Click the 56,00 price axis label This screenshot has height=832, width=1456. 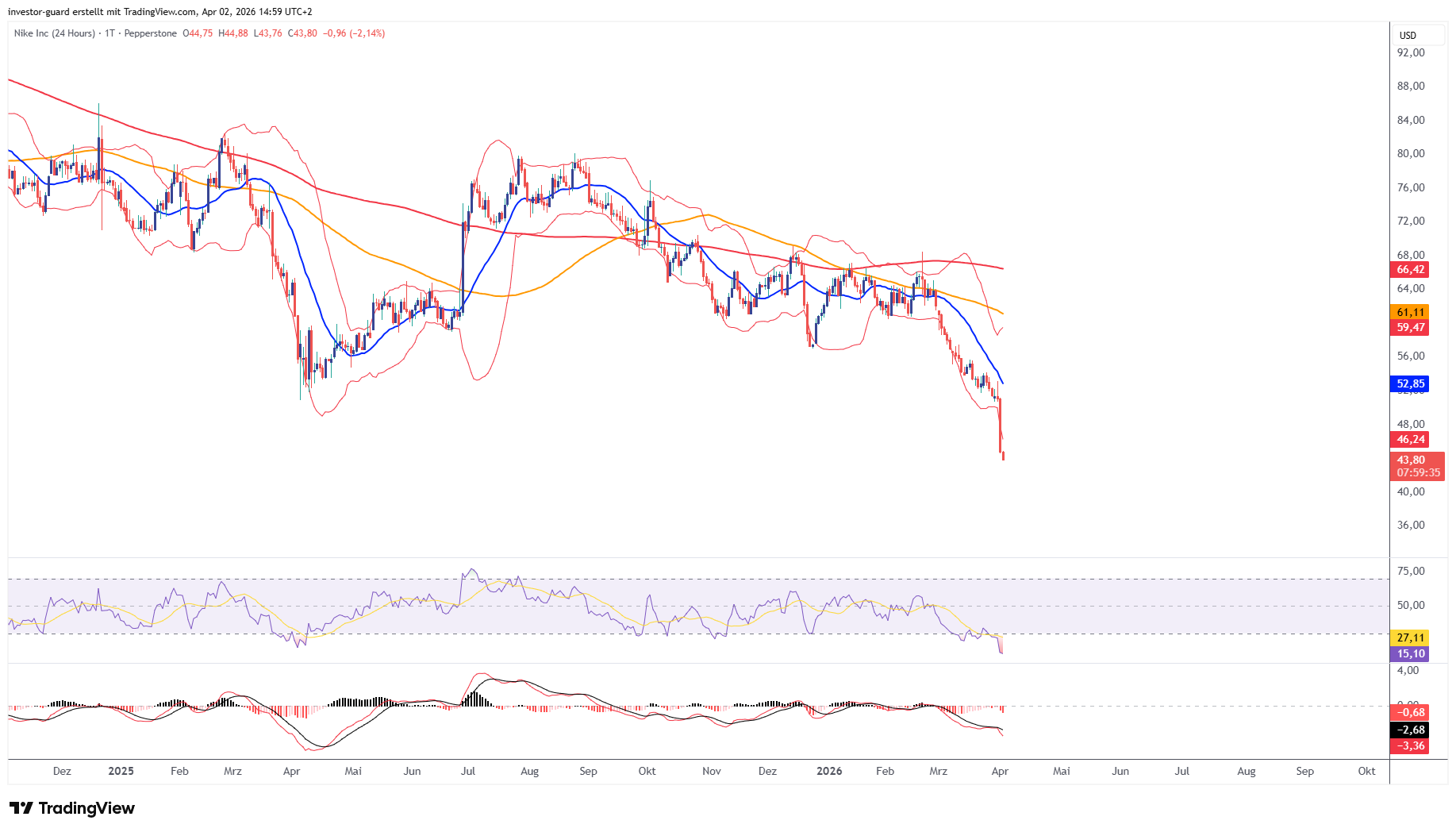point(1411,356)
